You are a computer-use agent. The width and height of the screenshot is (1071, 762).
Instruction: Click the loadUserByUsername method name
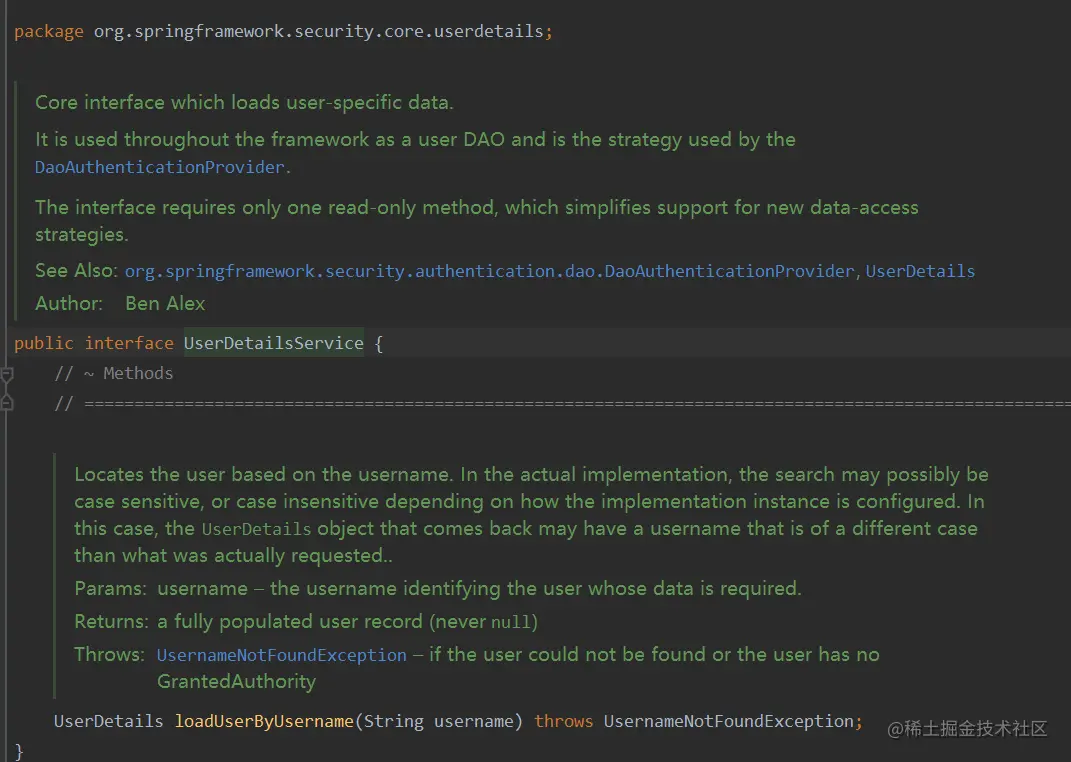click(x=264, y=721)
